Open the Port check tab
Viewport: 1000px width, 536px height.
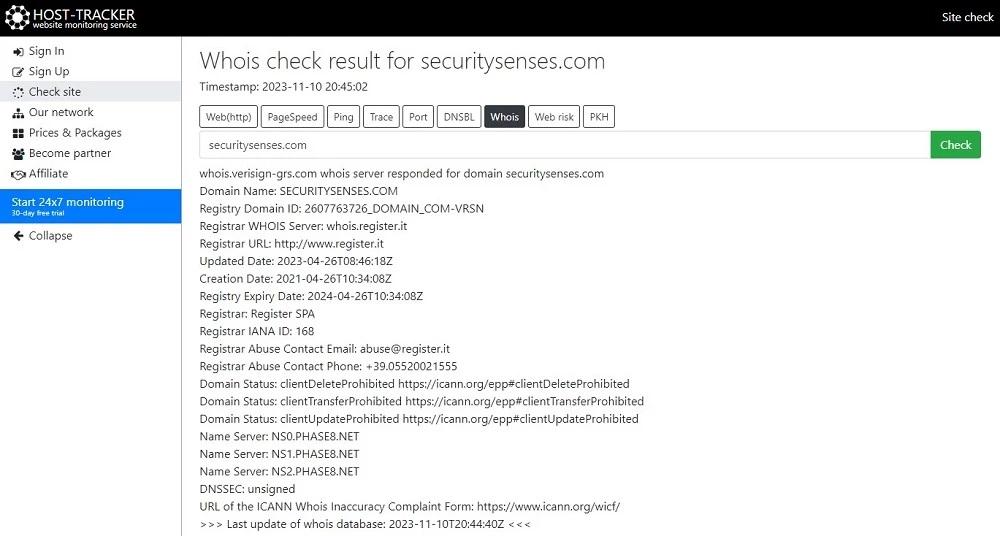pos(418,117)
